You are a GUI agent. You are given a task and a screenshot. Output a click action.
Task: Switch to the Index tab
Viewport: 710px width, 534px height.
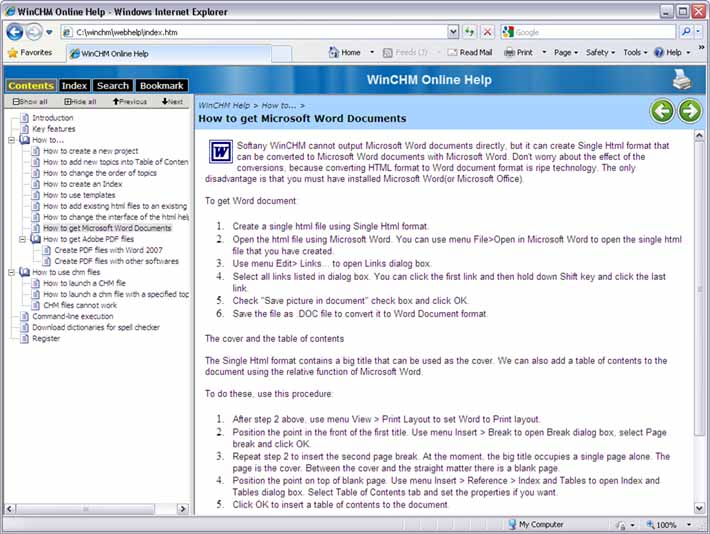[74, 86]
